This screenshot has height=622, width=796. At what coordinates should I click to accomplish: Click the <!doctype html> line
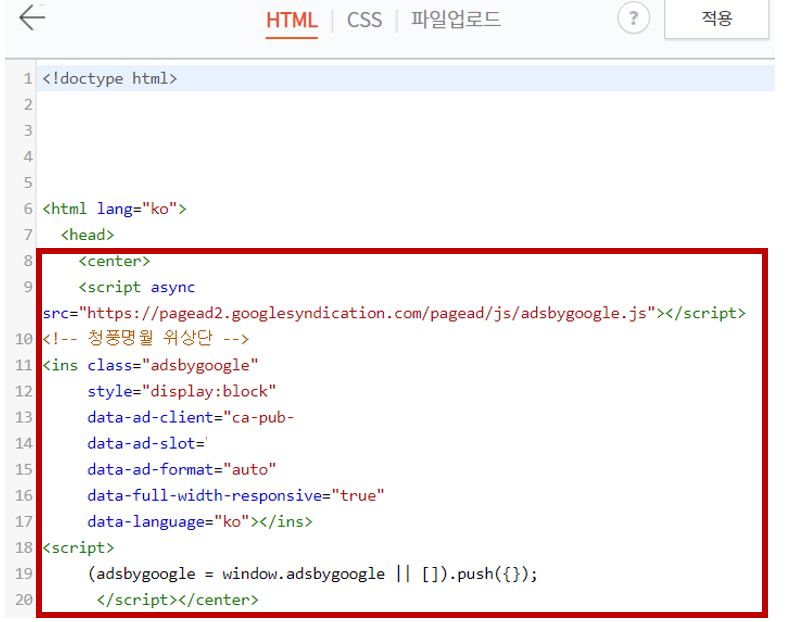click(110, 79)
